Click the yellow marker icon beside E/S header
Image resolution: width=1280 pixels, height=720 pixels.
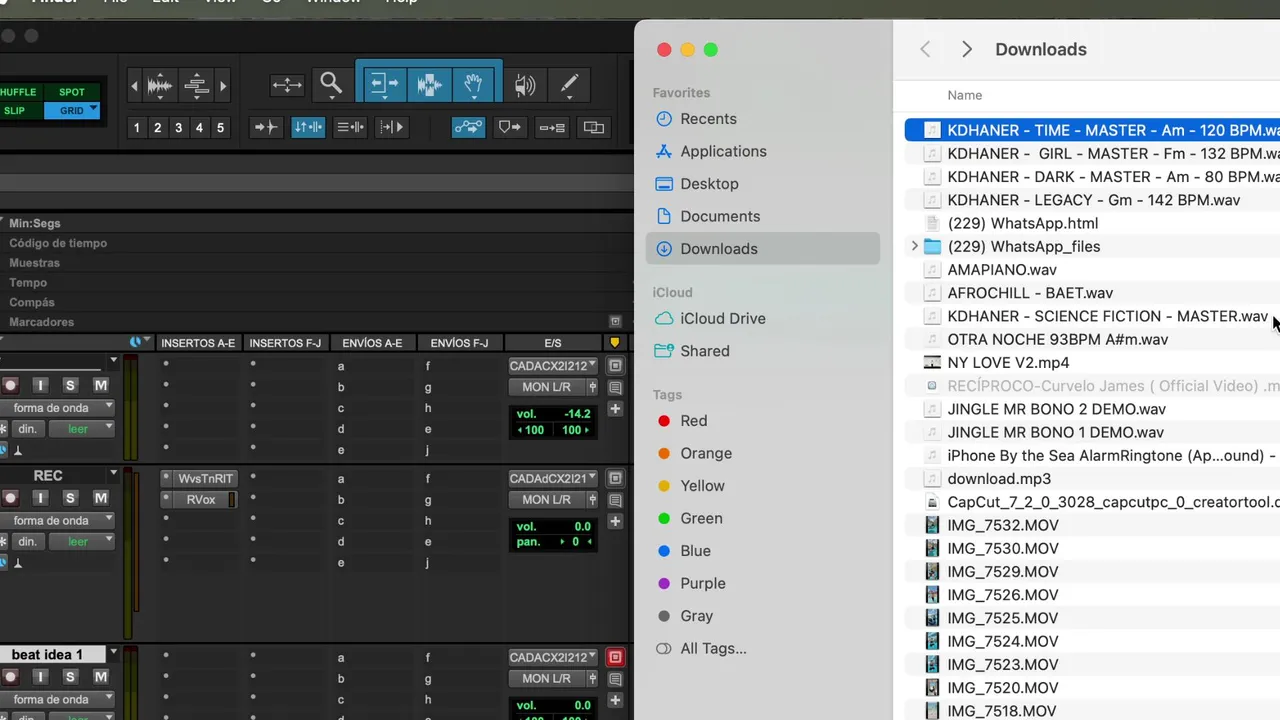click(615, 343)
